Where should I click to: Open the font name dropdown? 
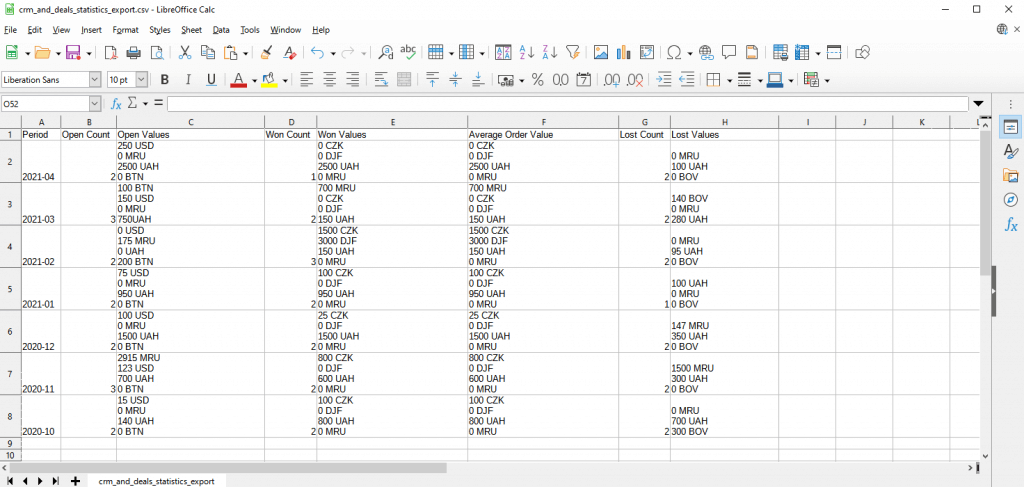[x=95, y=80]
